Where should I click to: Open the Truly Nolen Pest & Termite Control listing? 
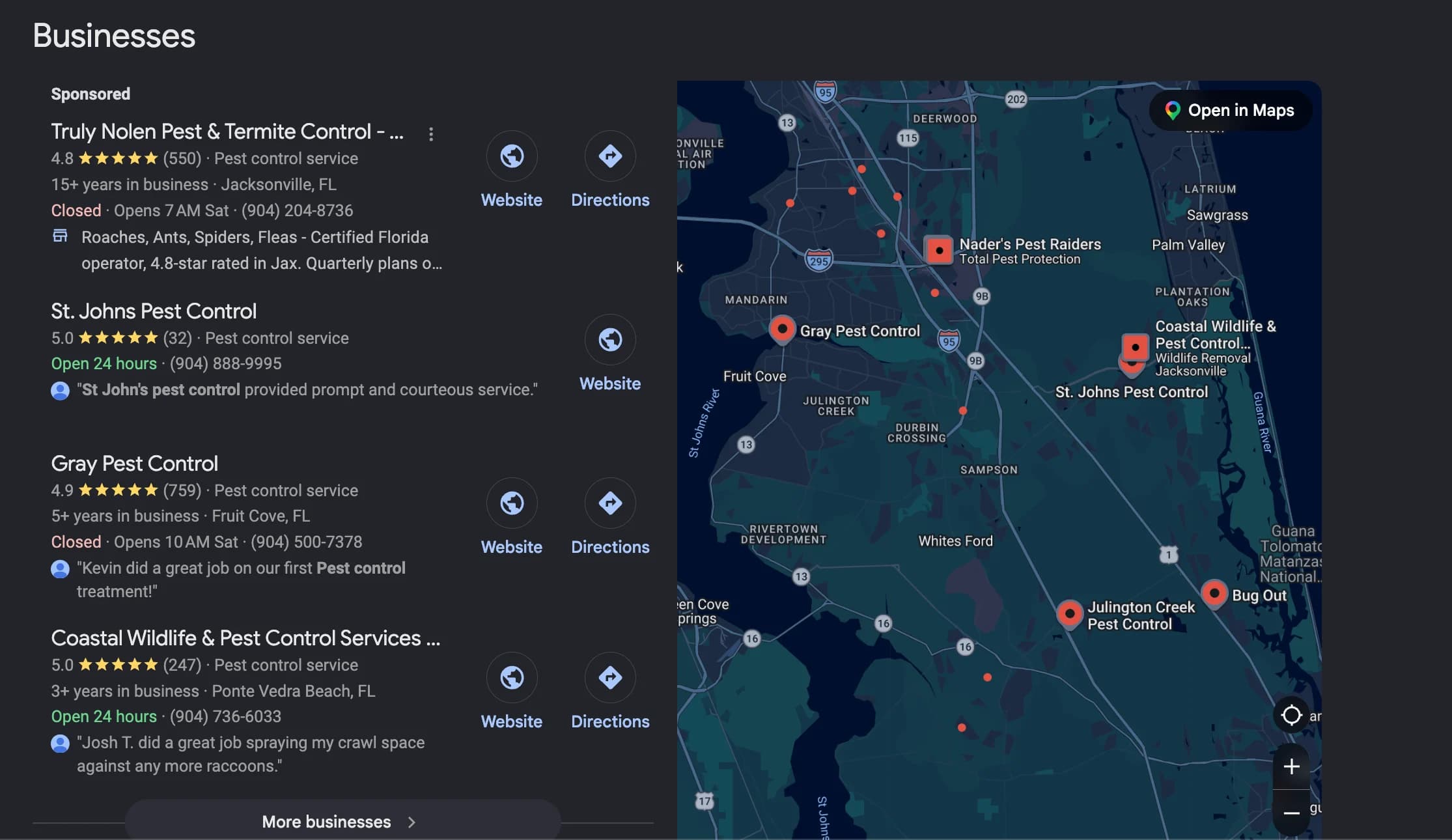(x=227, y=132)
